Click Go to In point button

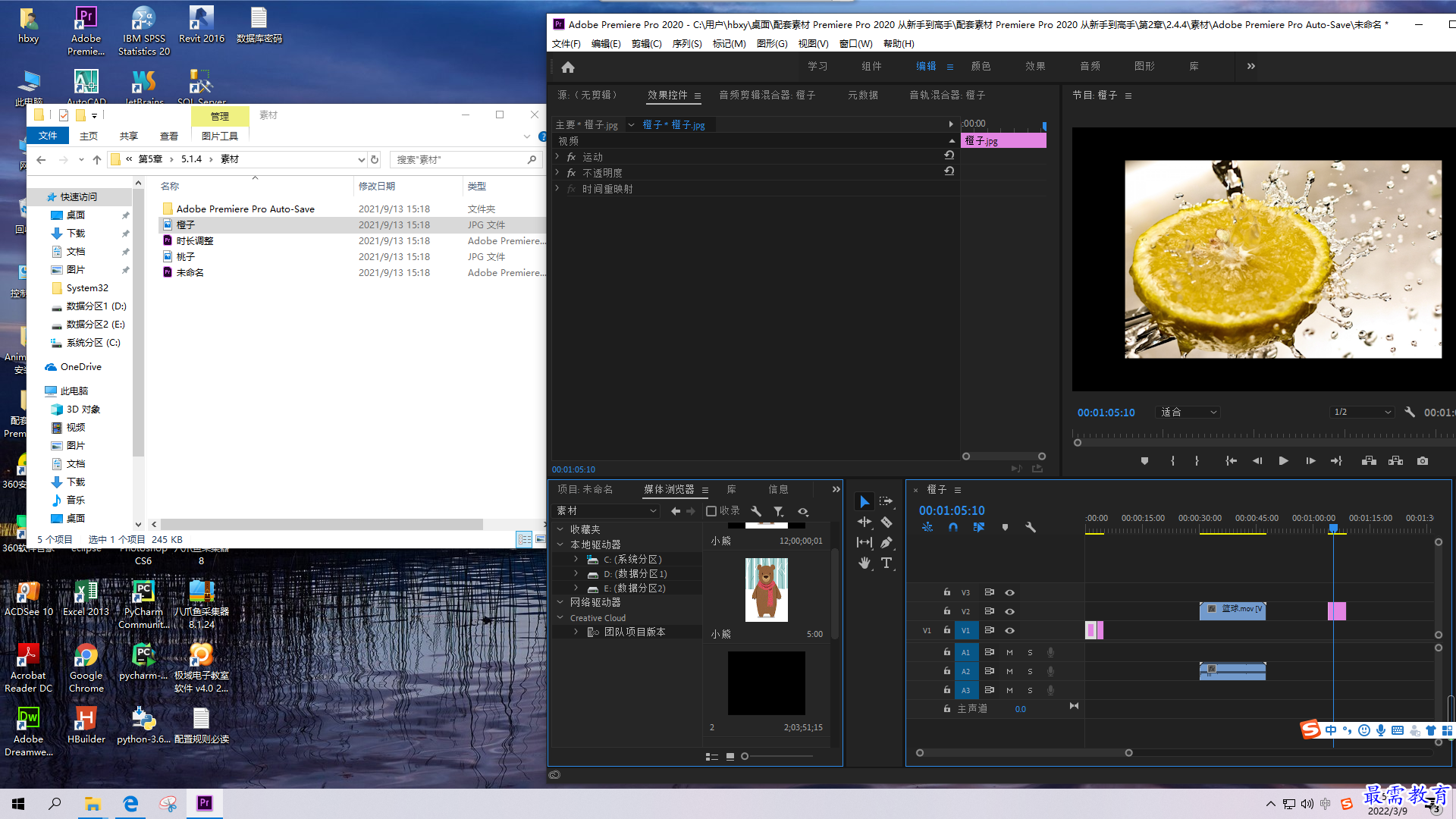(1231, 461)
